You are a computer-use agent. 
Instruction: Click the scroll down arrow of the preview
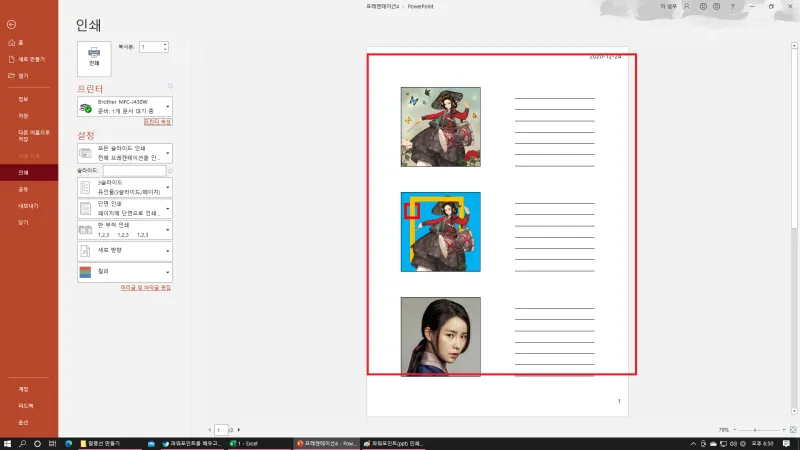(x=794, y=411)
